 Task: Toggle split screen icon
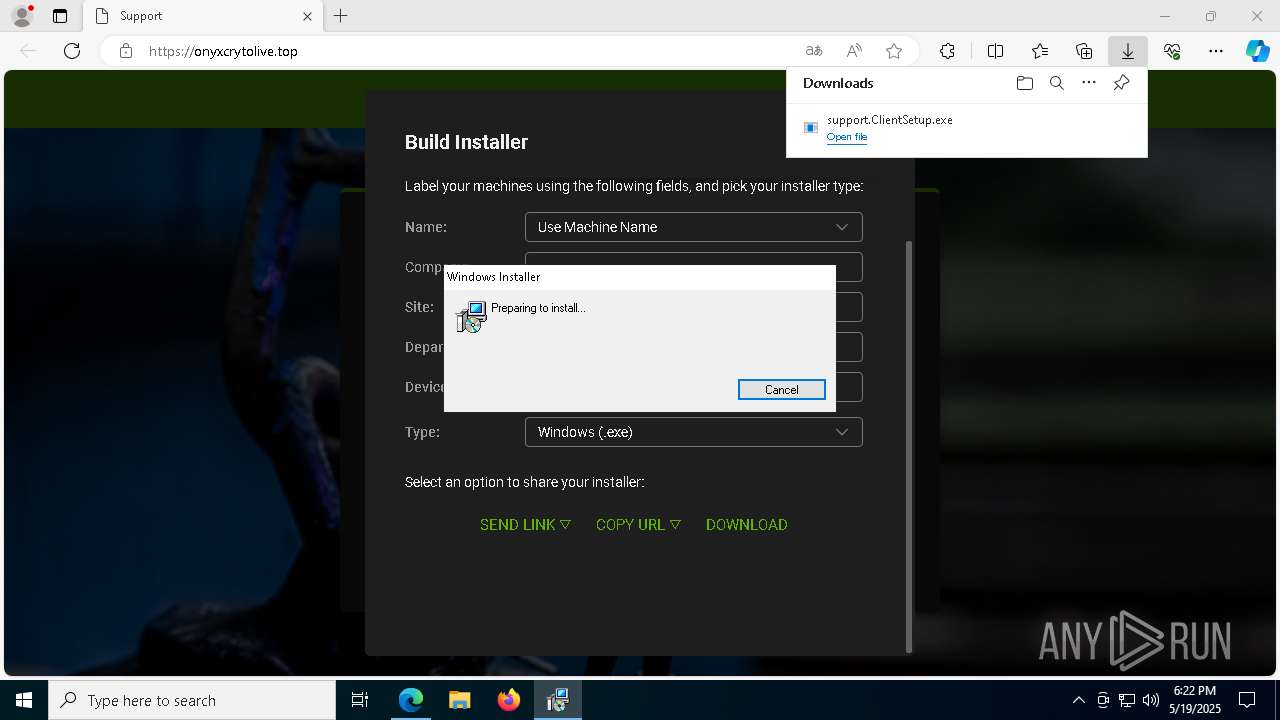(x=996, y=51)
